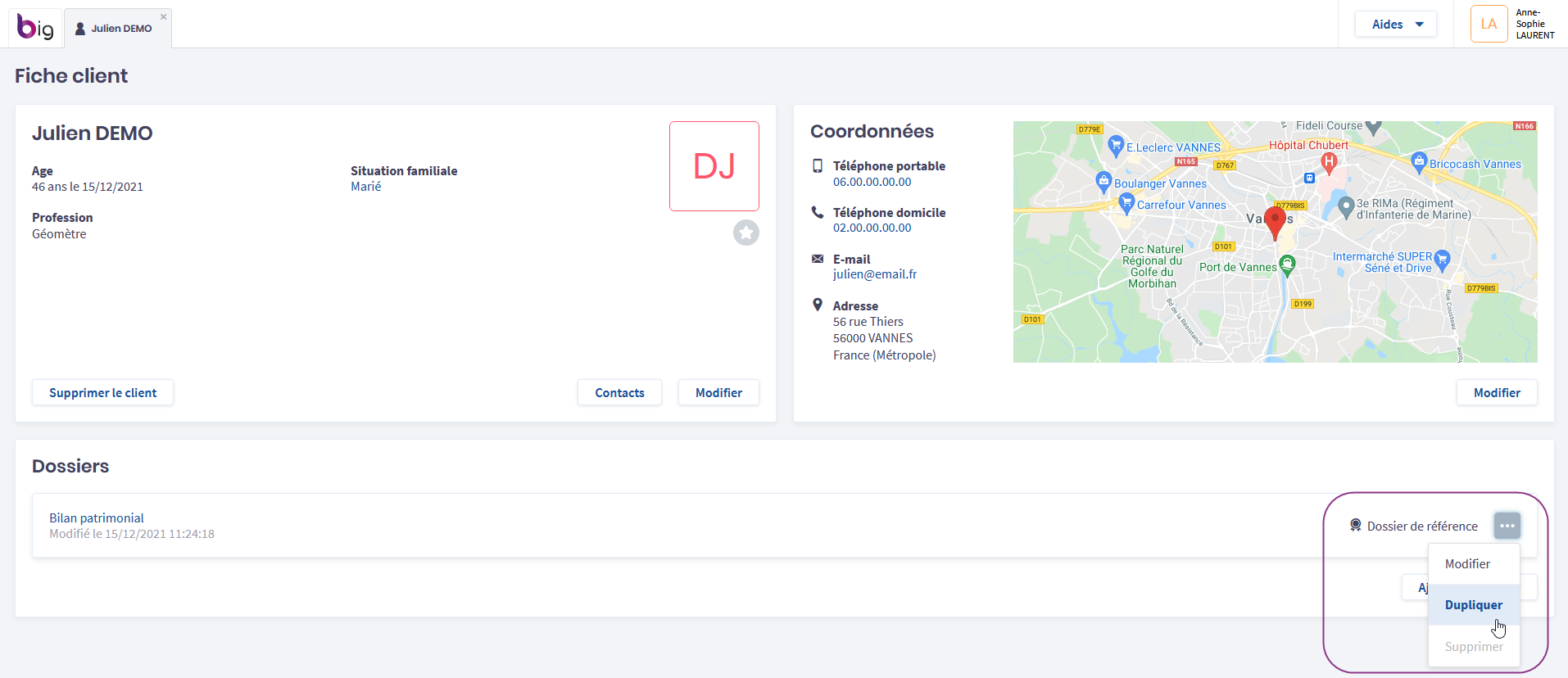Click Modifier in the Coordonnées card
1568x678 pixels.
[1497, 393]
